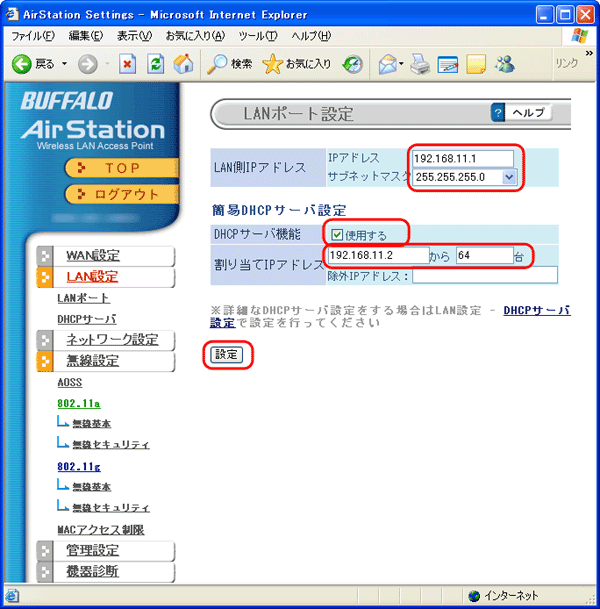Open the back button history arrow

(64, 64)
